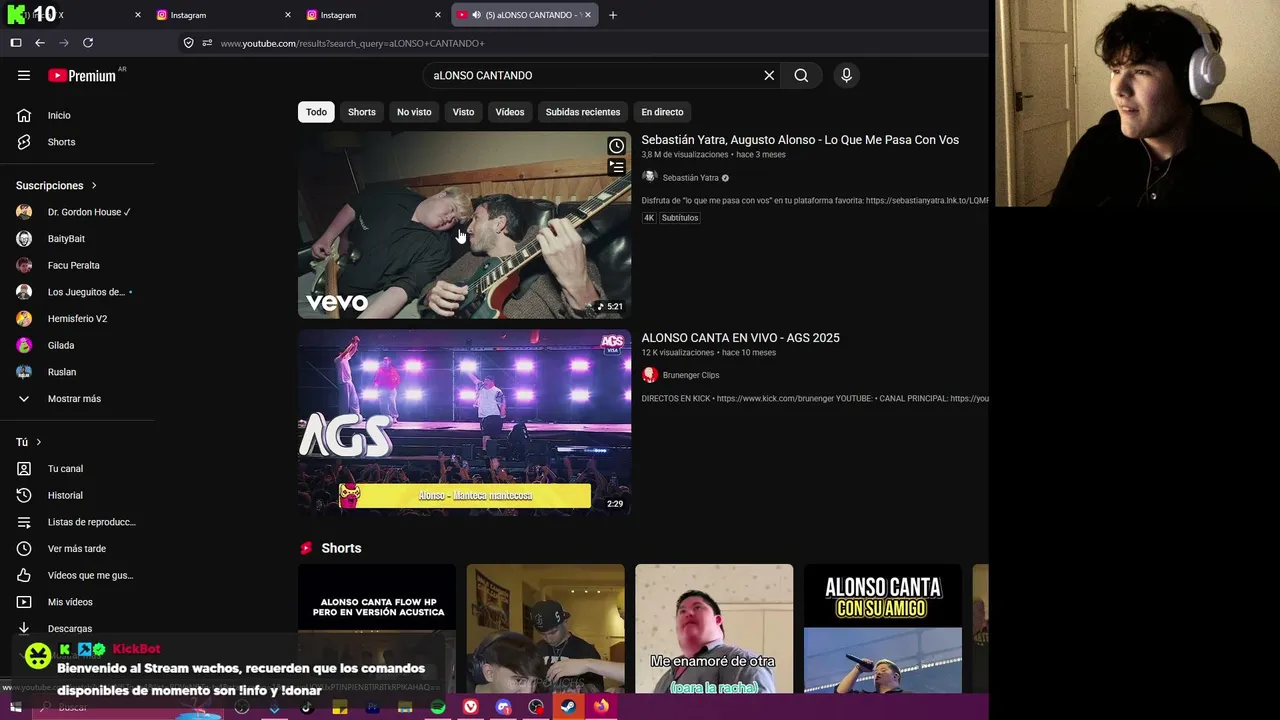Open Ver más tarde in the sidebar
Viewport: 1280px width, 720px height.
(x=78, y=549)
